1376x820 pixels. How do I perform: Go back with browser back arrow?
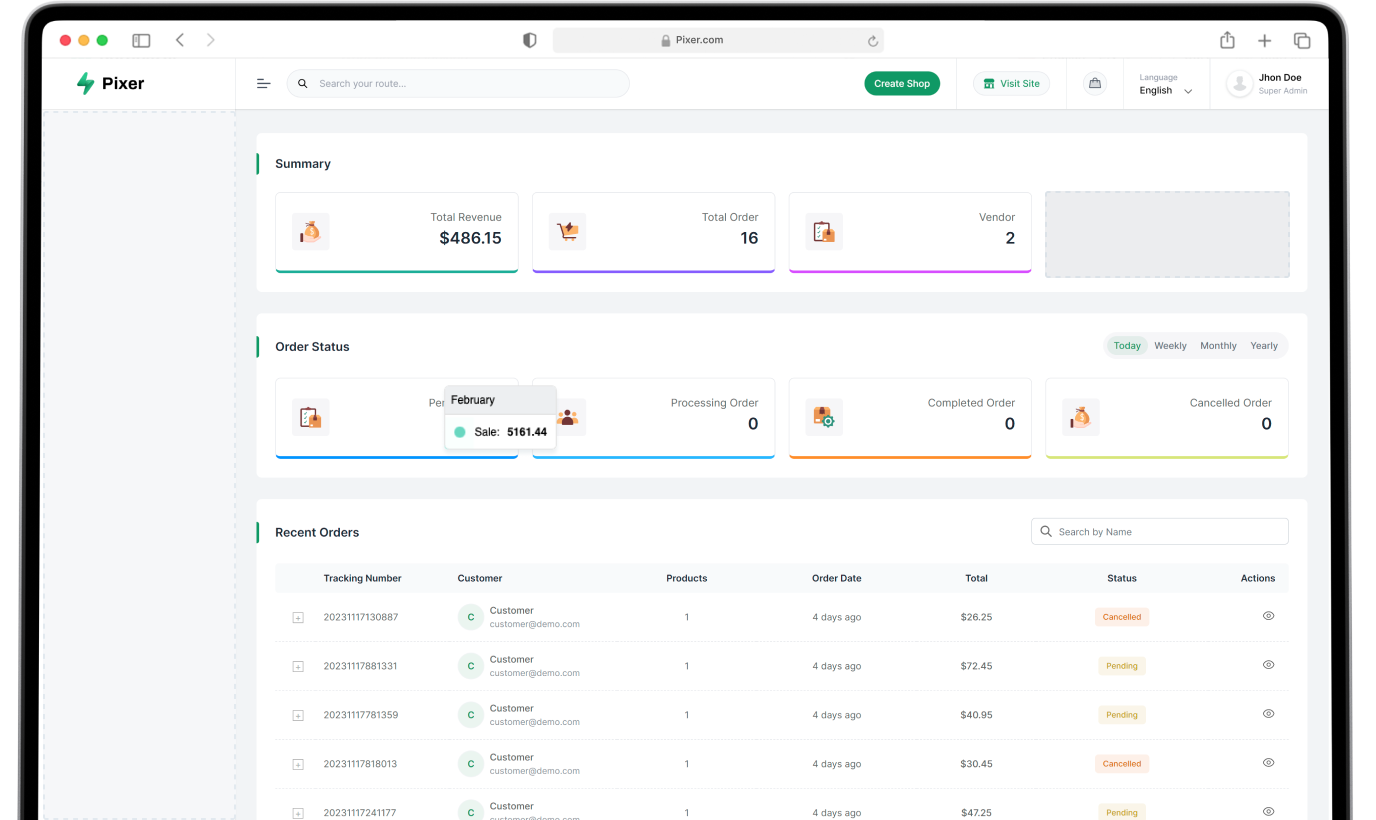pyautogui.click(x=180, y=40)
